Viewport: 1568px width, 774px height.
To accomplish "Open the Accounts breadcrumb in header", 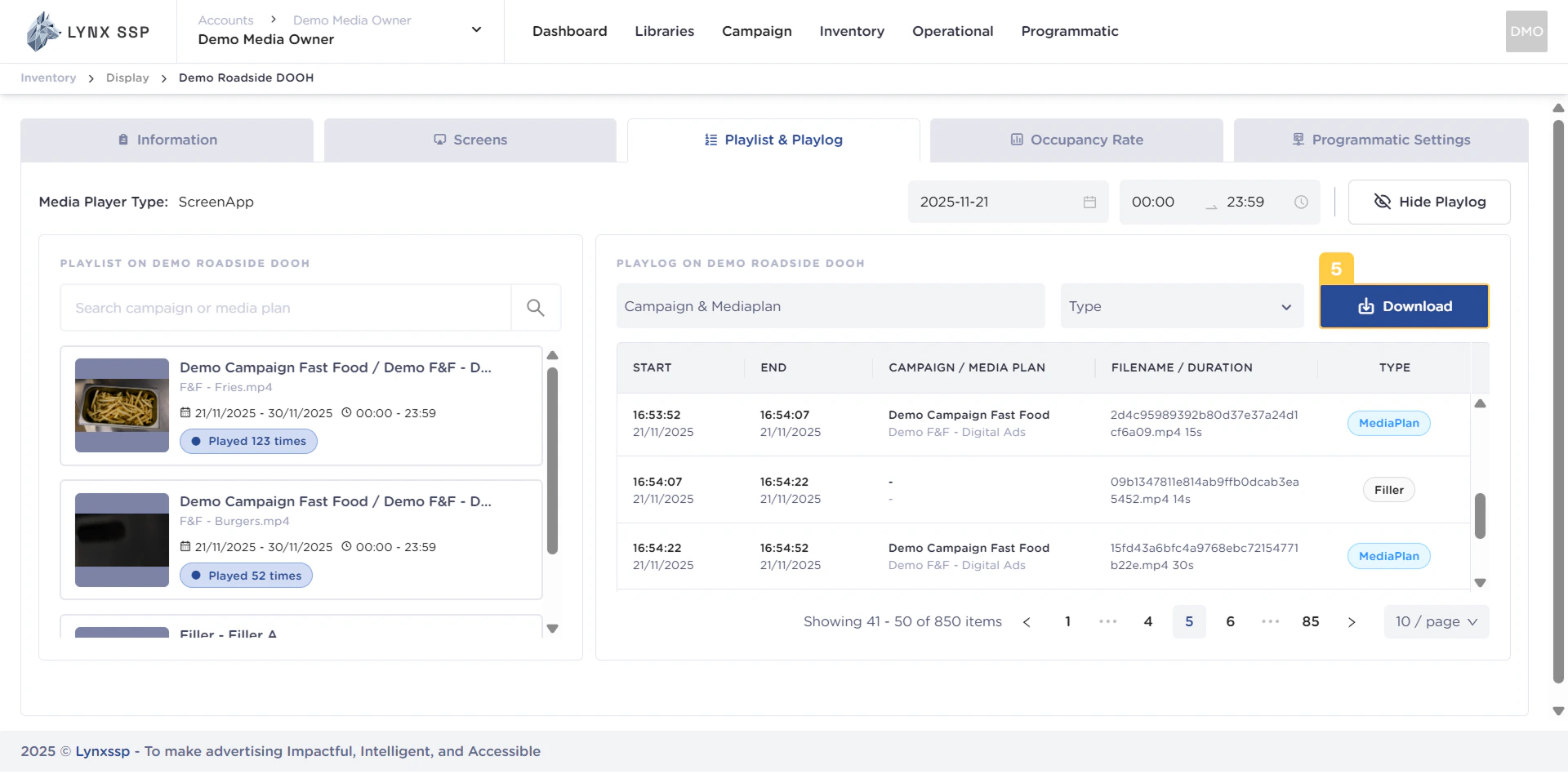I will click(x=225, y=20).
